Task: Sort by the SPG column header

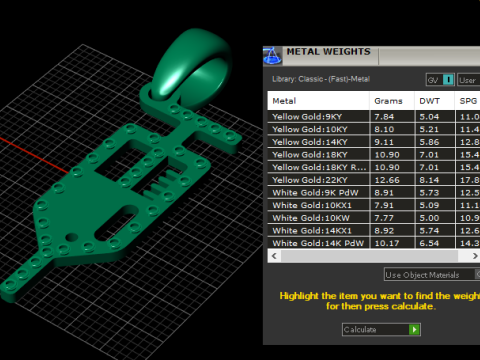Action: pyautogui.click(x=467, y=101)
